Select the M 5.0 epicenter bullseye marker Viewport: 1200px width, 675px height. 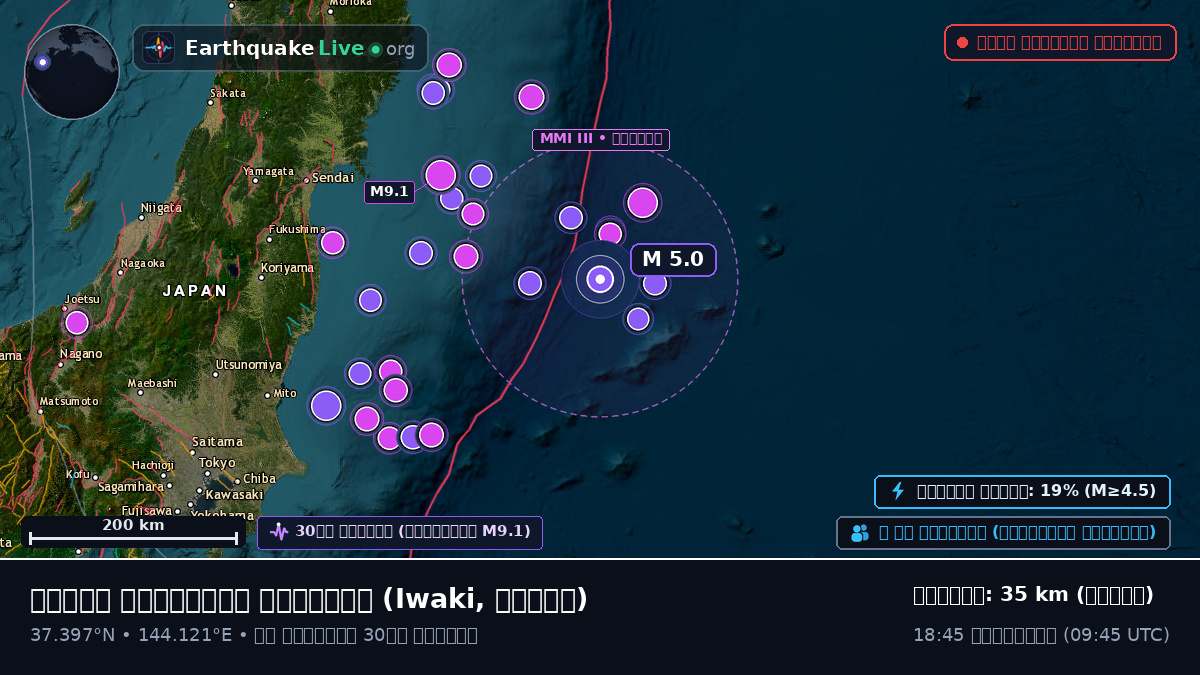pyautogui.click(x=600, y=279)
